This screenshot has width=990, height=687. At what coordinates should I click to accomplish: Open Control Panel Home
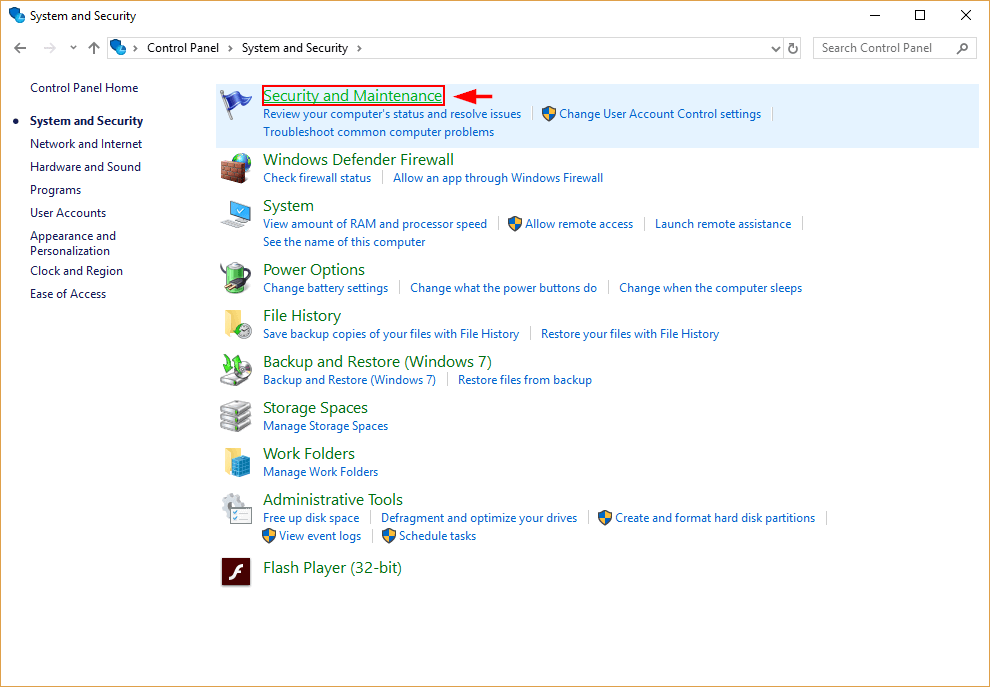pyautogui.click(x=84, y=88)
